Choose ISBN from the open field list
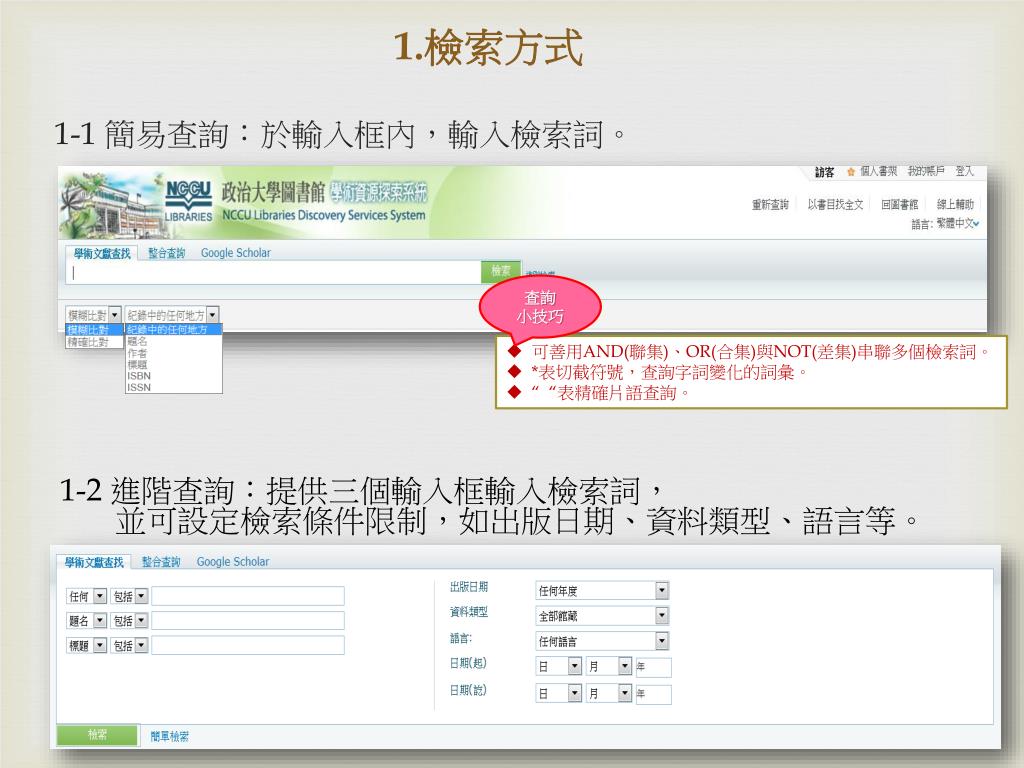 138,377
